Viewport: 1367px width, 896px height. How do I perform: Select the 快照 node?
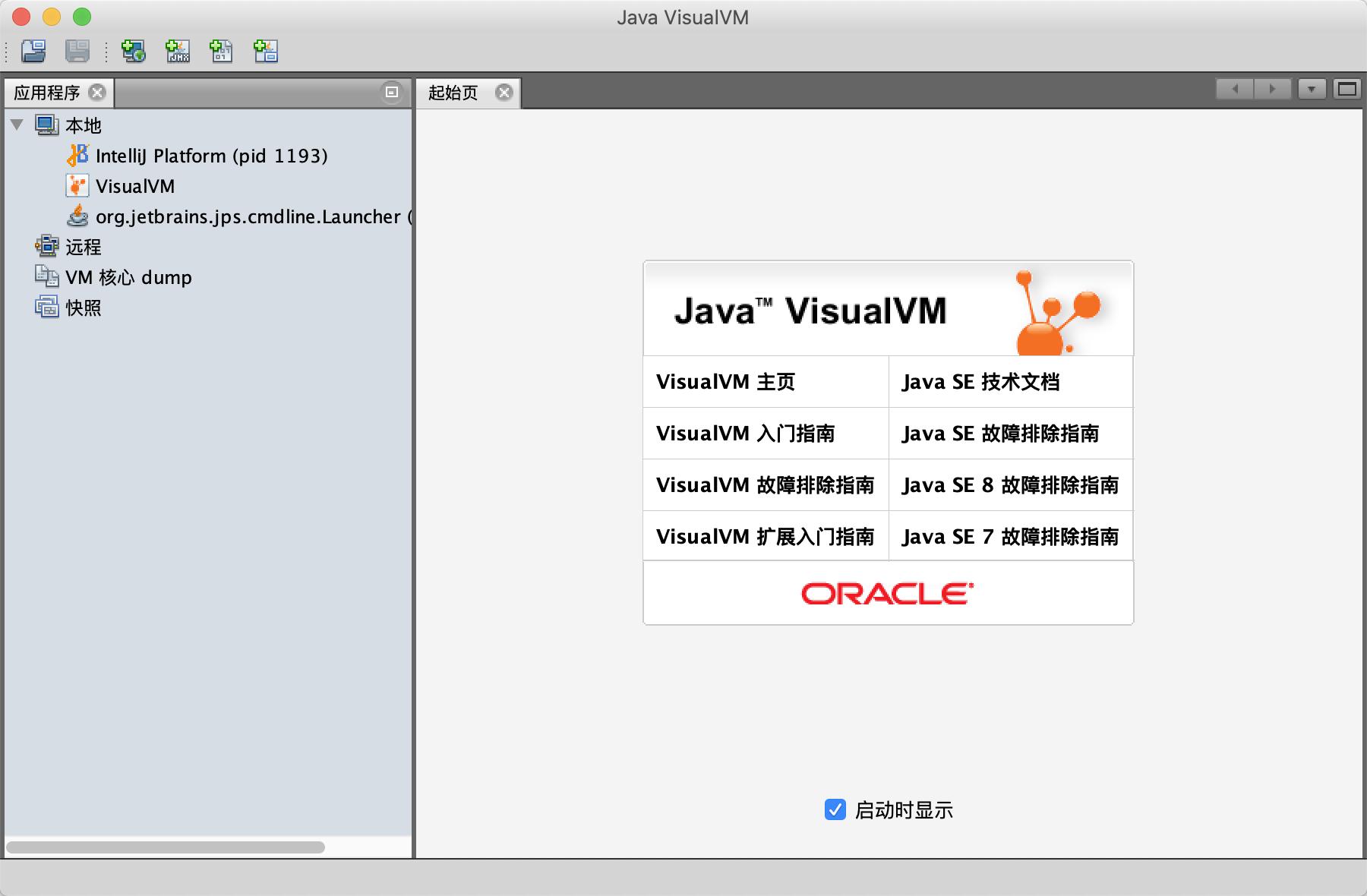coord(84,308)
